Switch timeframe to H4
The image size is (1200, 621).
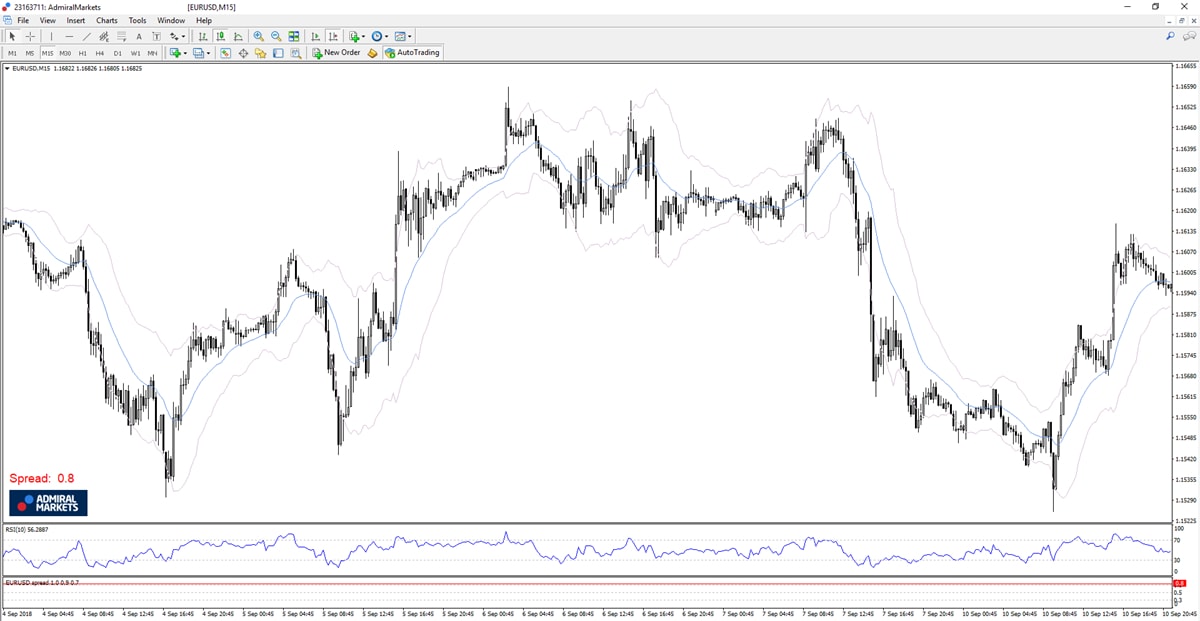click(x=100, y=53)
